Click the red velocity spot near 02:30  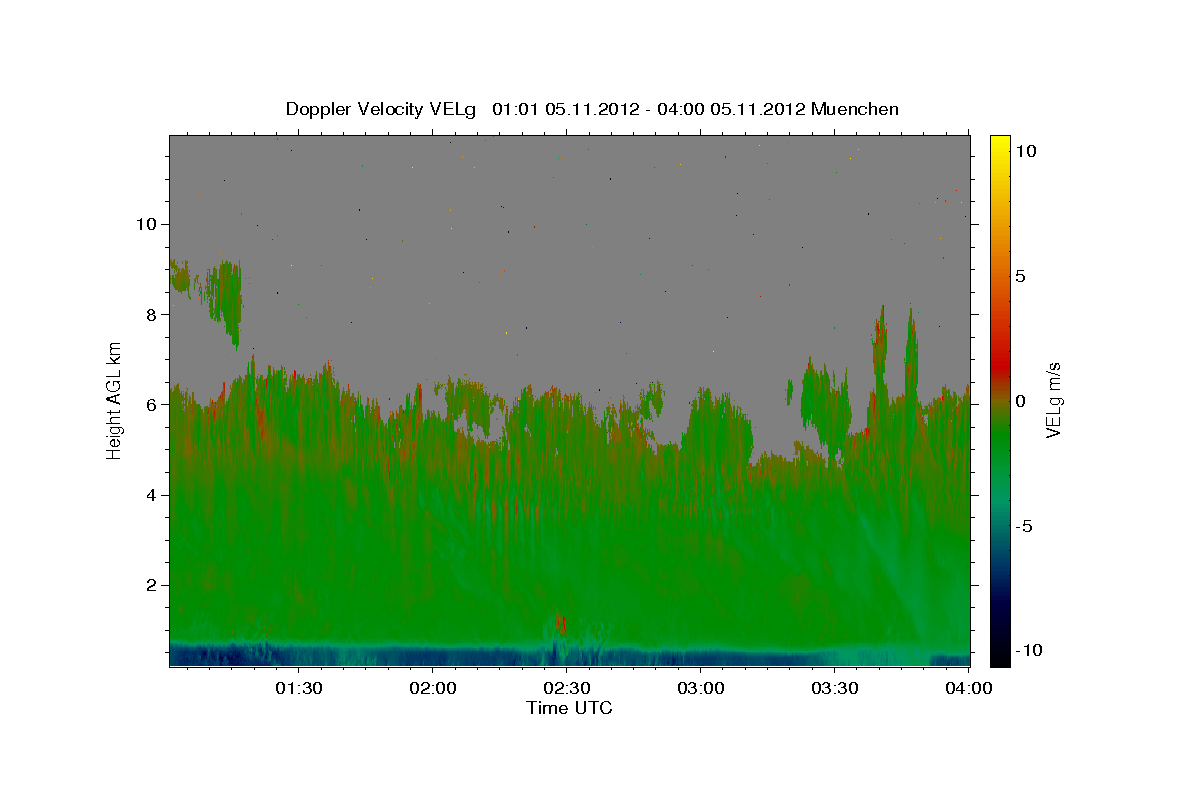click(x=560, y=624)
